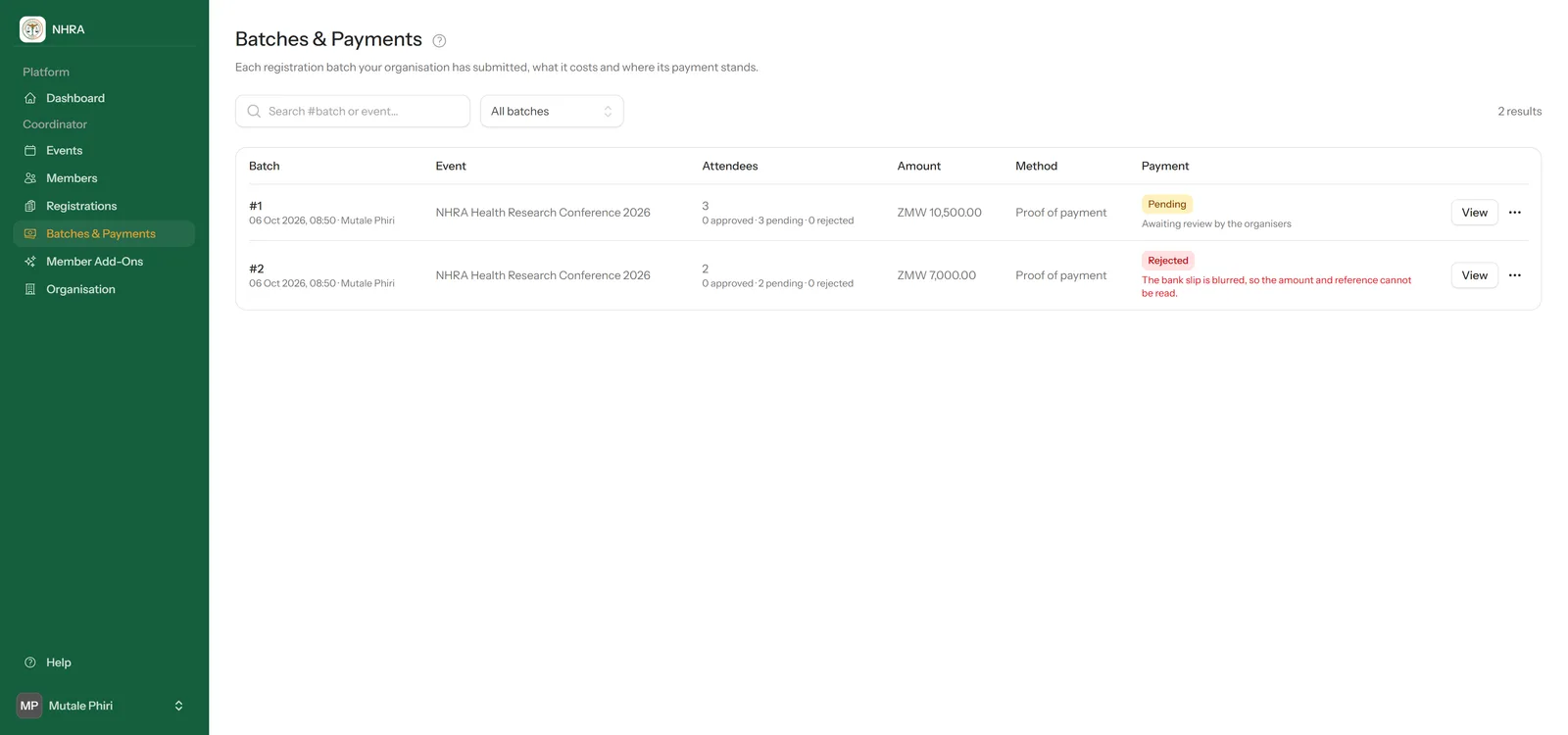Open Events in the sidebar

[x=104, y=151]
